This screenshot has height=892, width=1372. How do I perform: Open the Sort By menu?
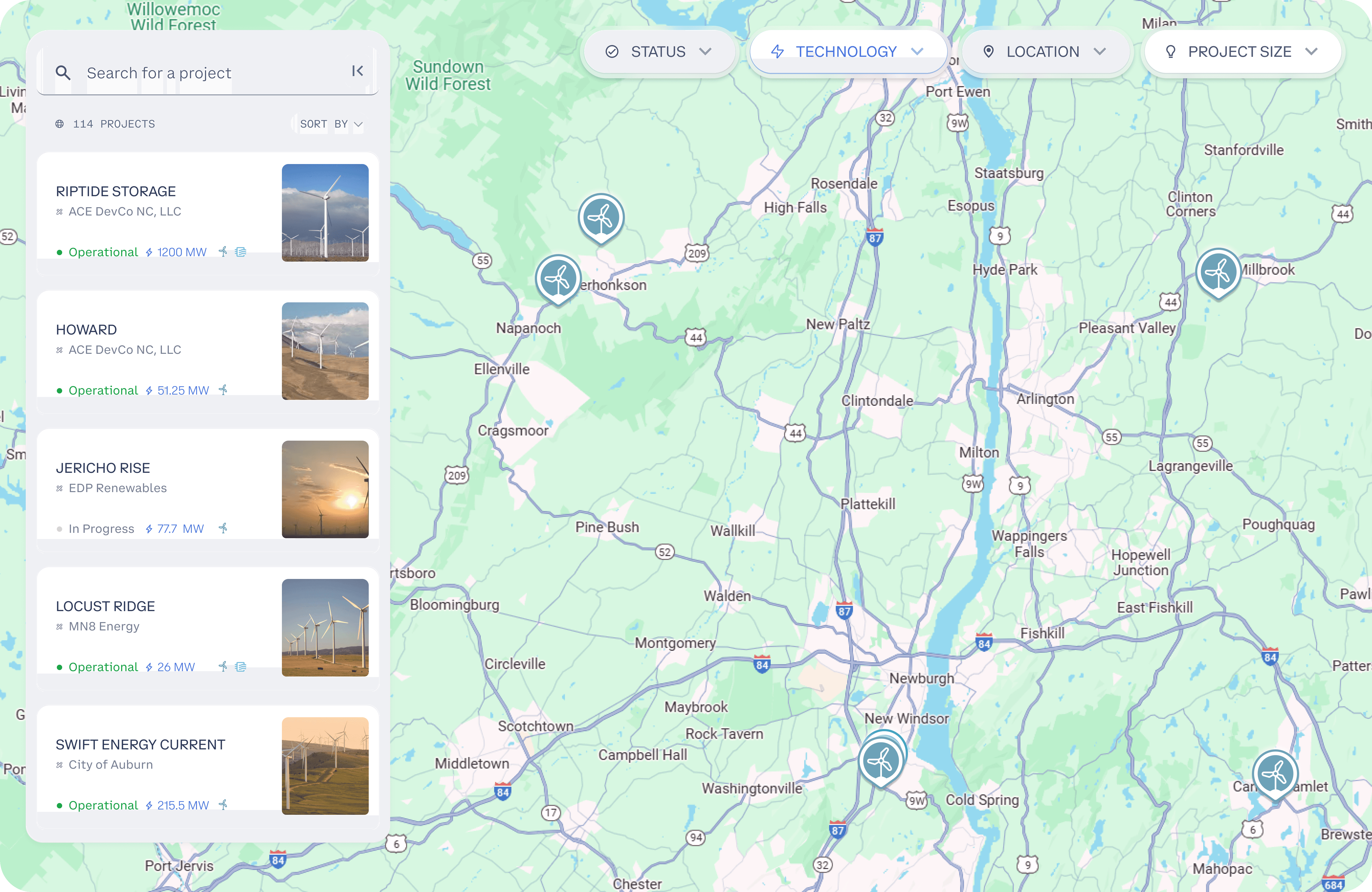tap(330, 124)
